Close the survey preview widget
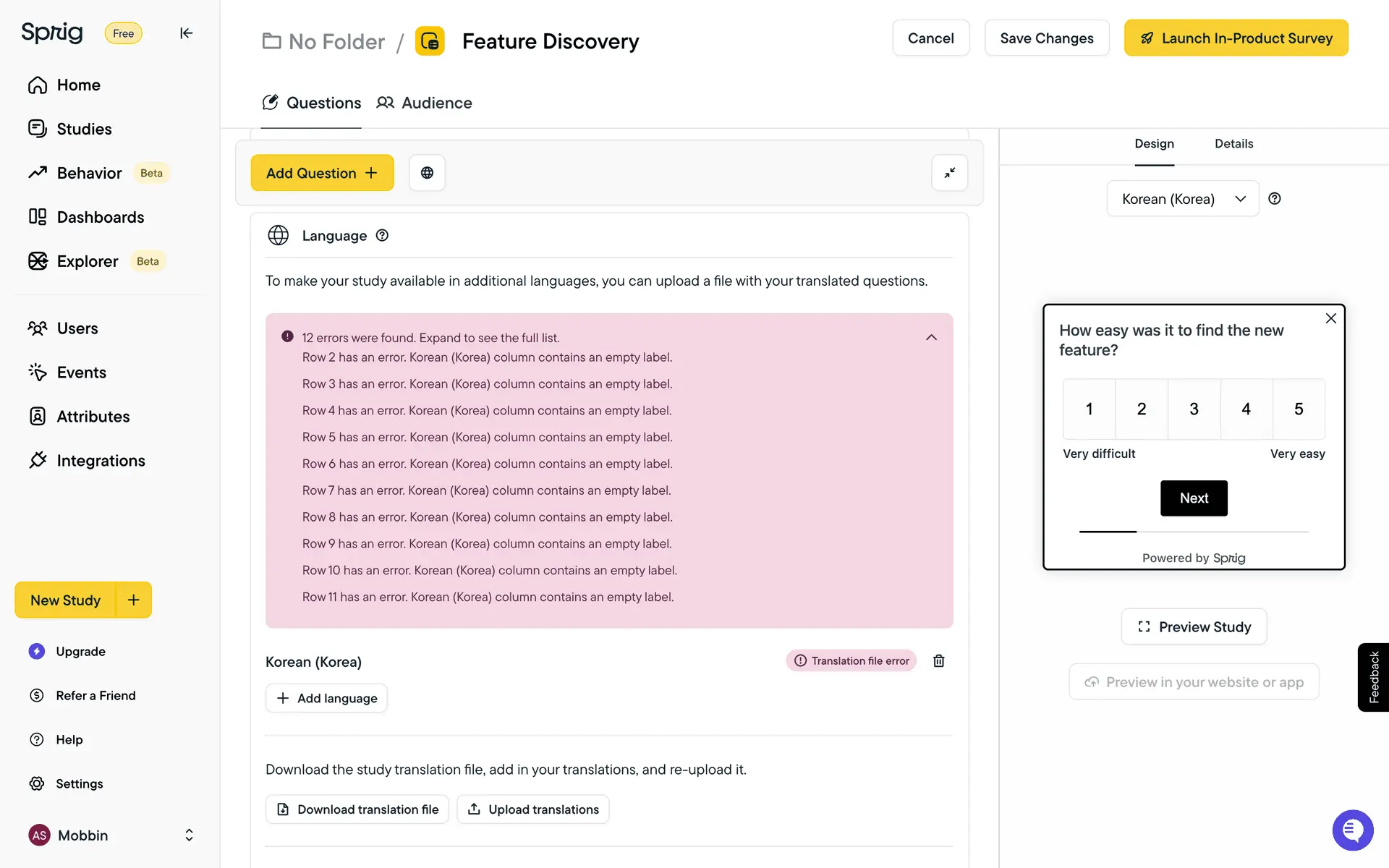 [x=1330, y=318]
